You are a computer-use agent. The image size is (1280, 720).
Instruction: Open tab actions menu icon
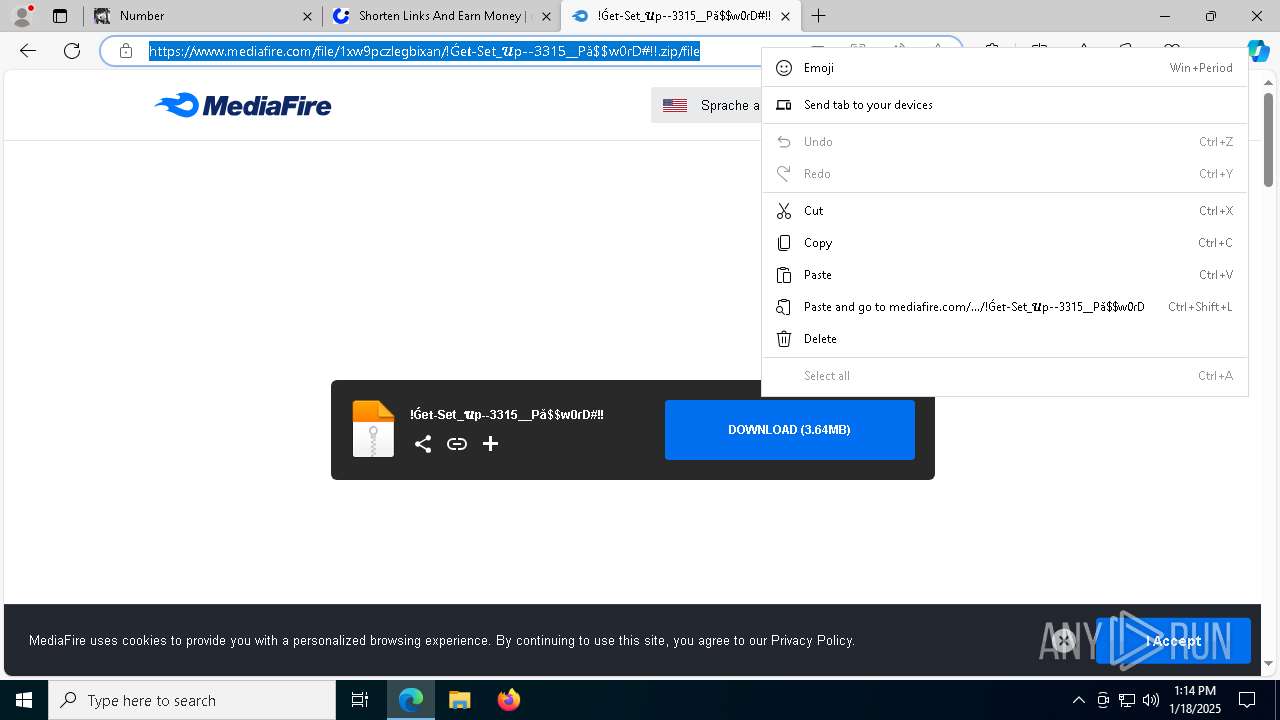pyautogui.click(x=60, y=16)
